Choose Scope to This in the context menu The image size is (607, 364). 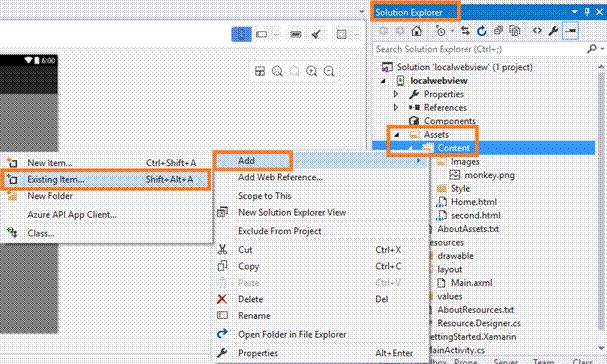[265, 196]
